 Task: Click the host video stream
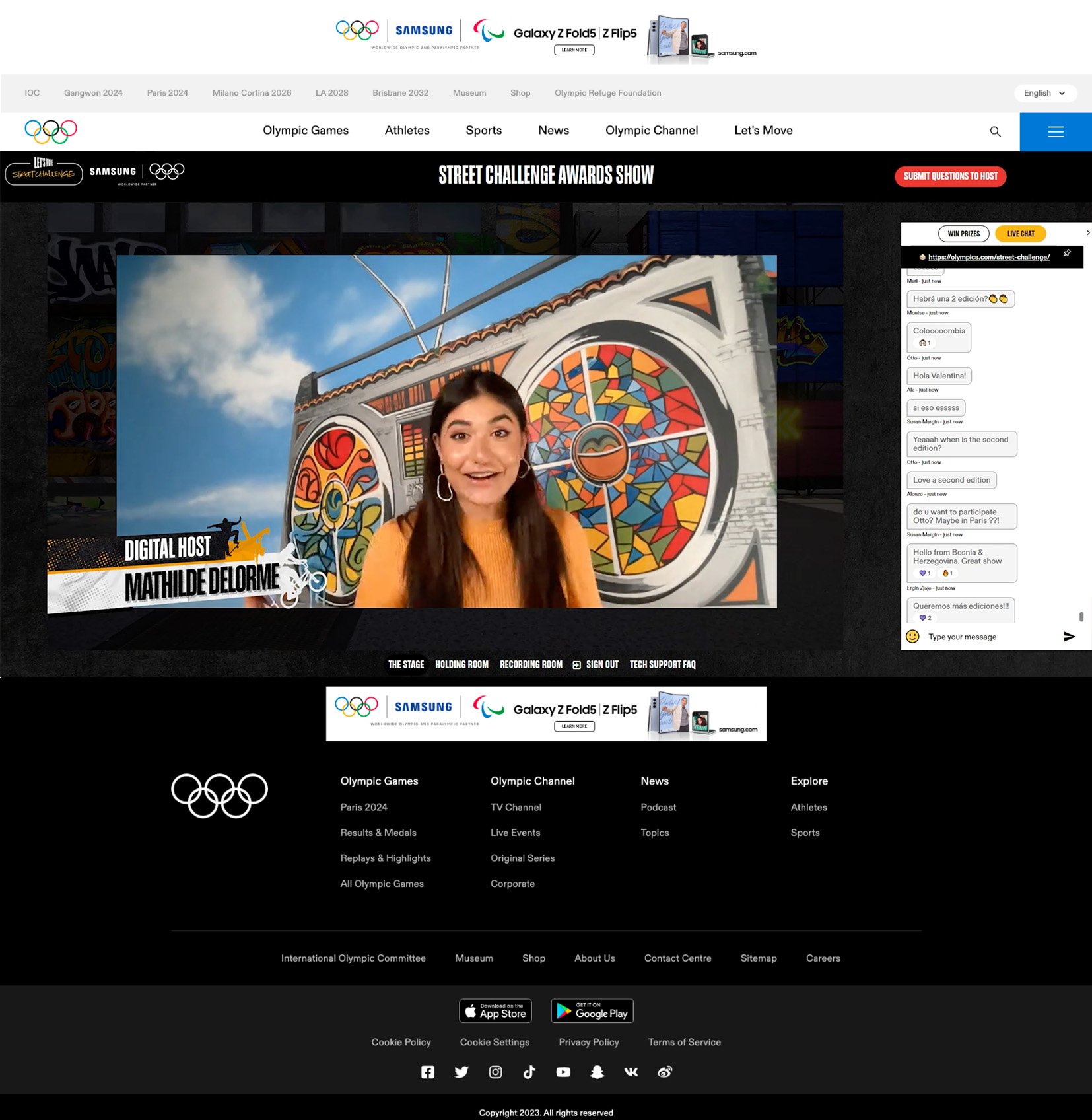tap(446, 431)
